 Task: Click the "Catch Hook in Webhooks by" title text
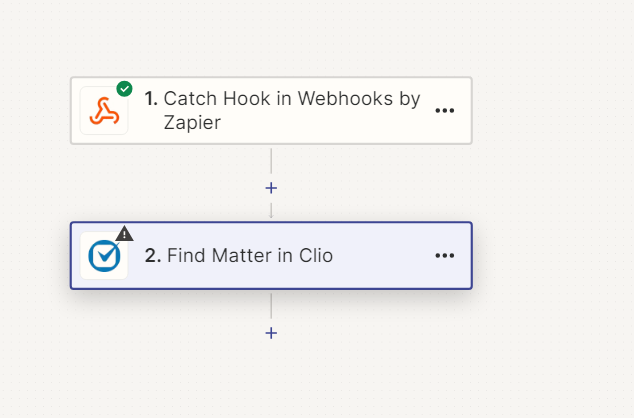click(x=292, y=99)
